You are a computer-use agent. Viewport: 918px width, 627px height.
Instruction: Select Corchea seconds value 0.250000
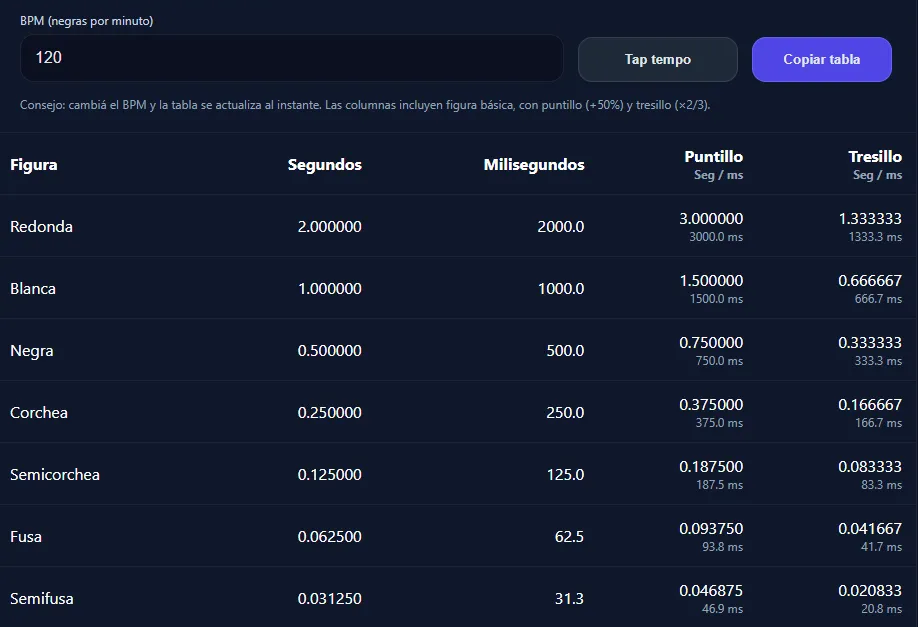pos(329,413)
